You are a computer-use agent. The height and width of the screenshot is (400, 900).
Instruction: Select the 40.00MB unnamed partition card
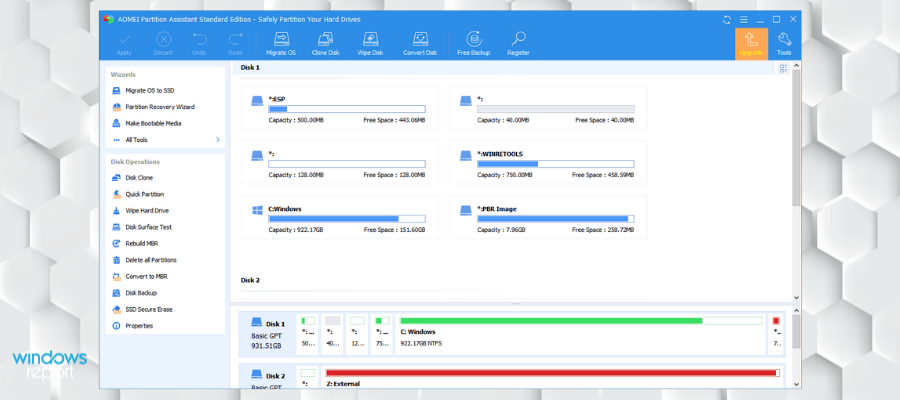(x=548, y=107)
